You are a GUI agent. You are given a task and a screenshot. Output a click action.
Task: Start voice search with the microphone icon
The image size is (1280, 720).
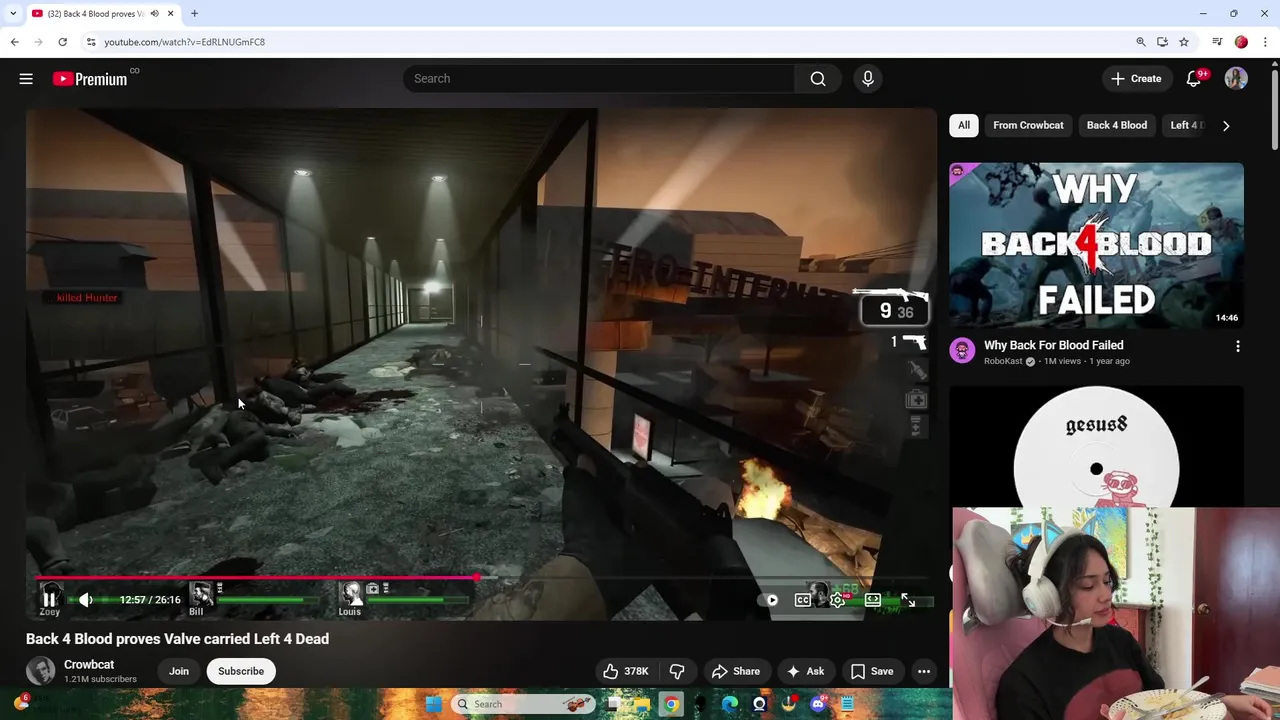tap(867, 79)
